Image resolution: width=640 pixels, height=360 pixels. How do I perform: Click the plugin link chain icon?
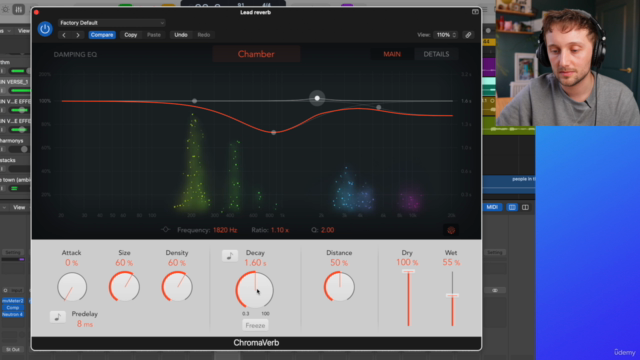[x=468, y=35]
